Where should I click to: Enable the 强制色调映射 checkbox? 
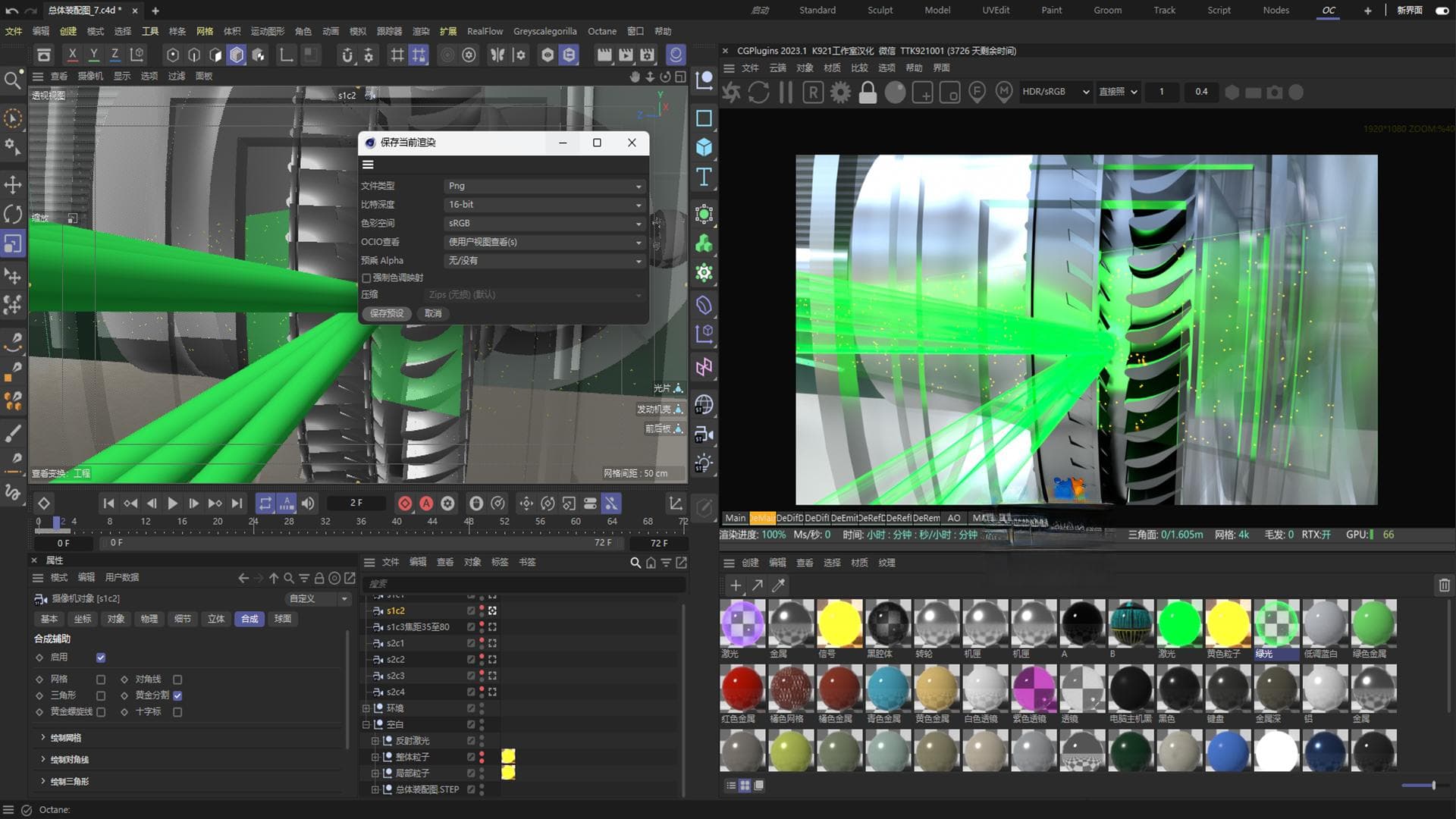[x=366, y=278]
